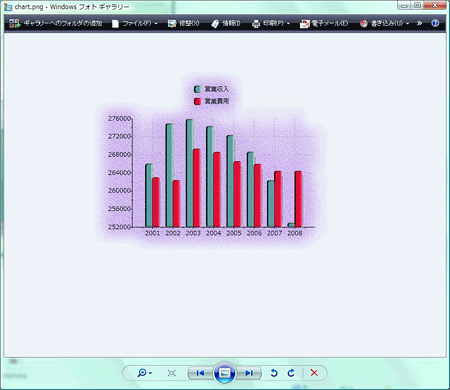Click the File page icon in toolbar
The height and width of the screenshot is (390, 450).
[115, 24]
